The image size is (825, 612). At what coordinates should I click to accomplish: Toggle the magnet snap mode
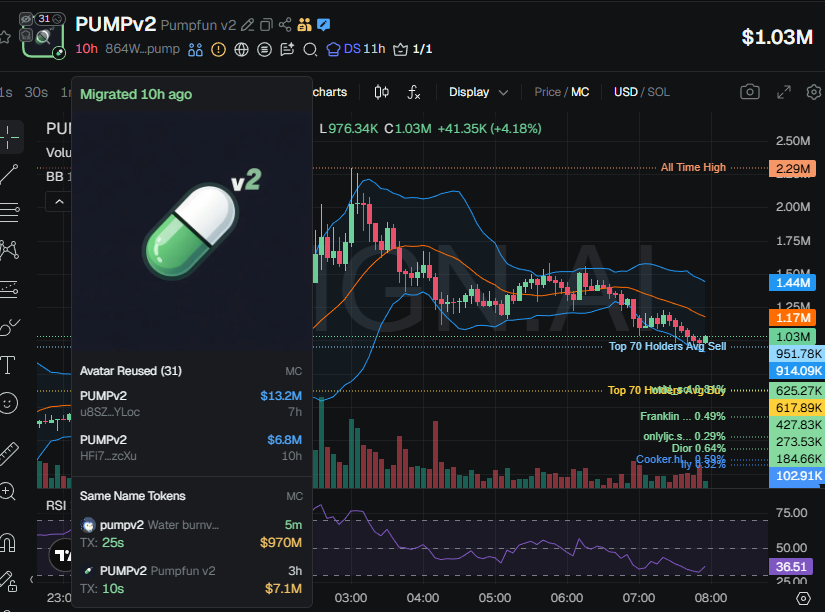click(8, 542)
